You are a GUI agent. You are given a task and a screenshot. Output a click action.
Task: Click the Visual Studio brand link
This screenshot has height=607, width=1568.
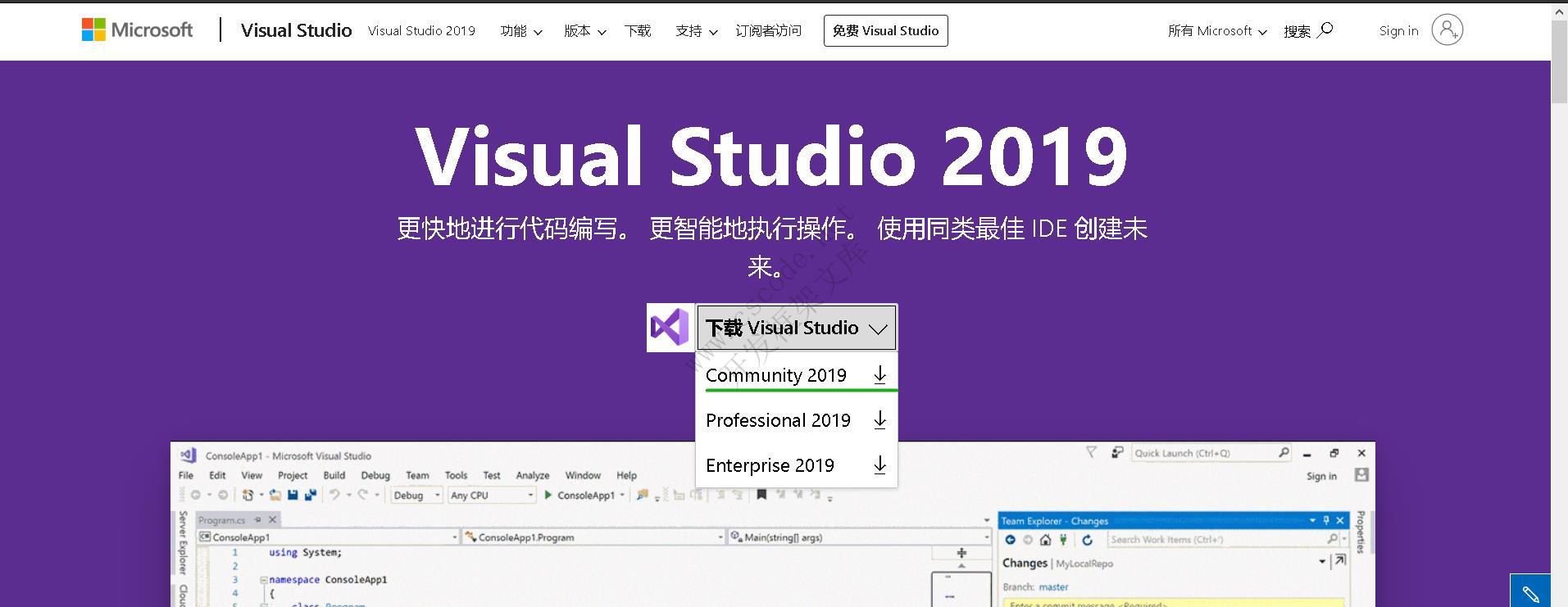tap(296, 30)
